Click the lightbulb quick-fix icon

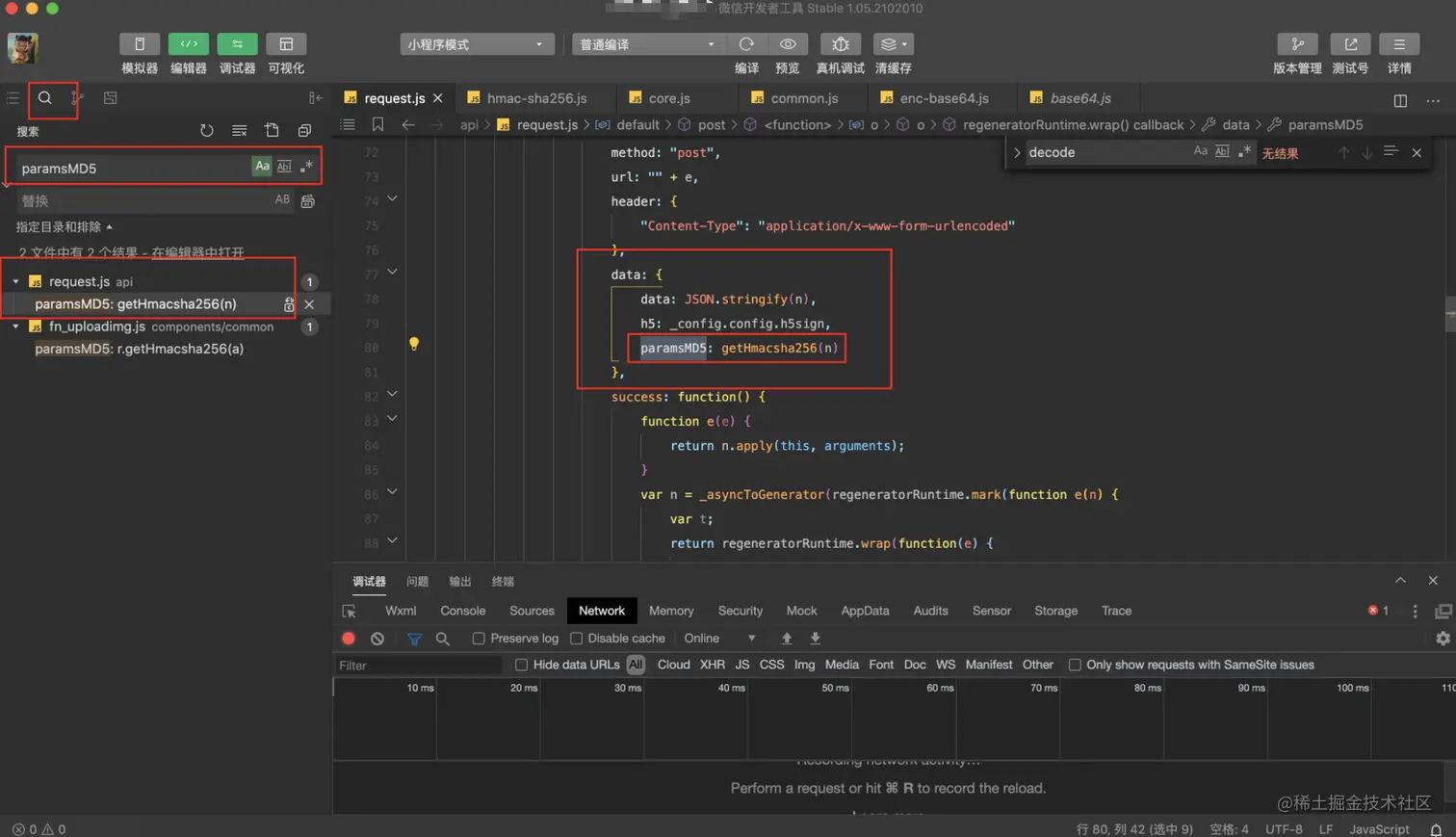[414, 344]
